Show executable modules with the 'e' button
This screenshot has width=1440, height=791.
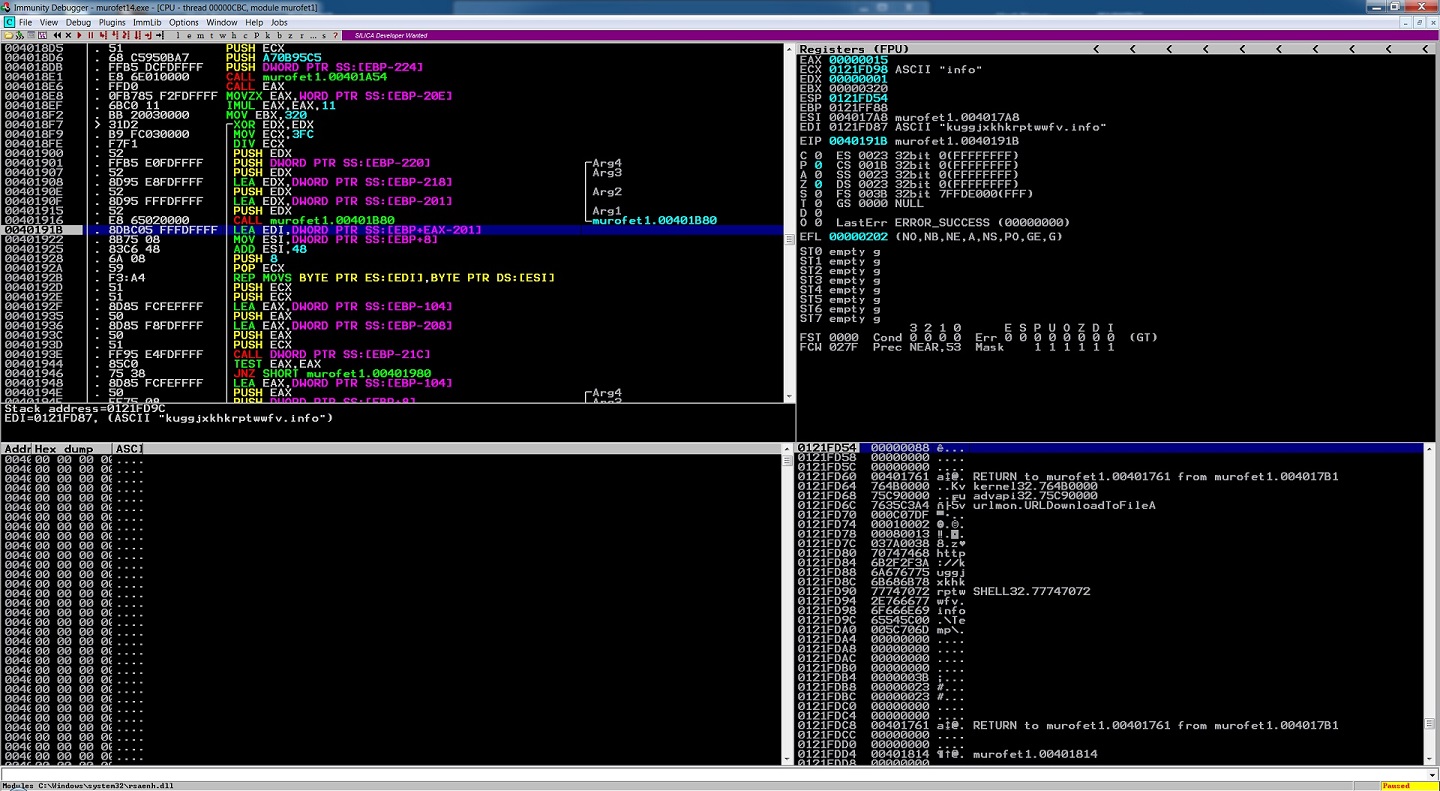189,35
